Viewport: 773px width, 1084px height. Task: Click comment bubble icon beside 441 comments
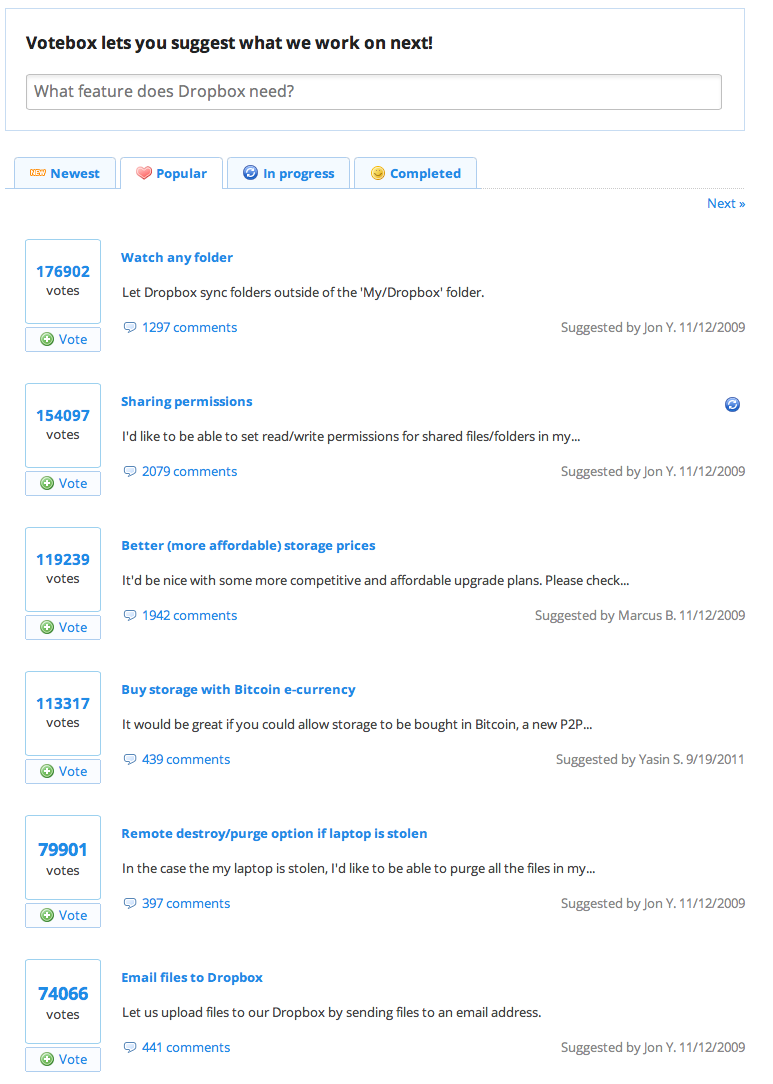(129, 1047)
